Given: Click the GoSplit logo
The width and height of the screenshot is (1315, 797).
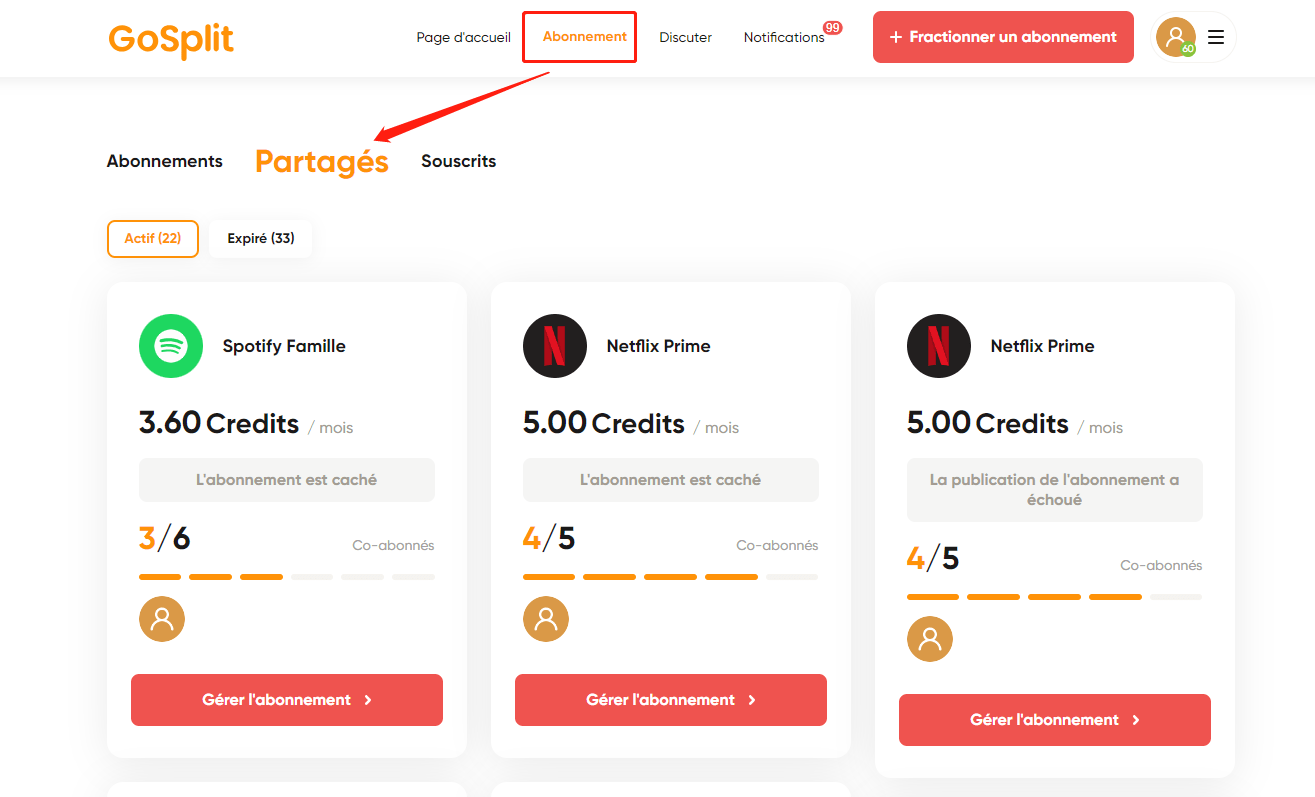Looking at the screenshot, I should [171, 39].
